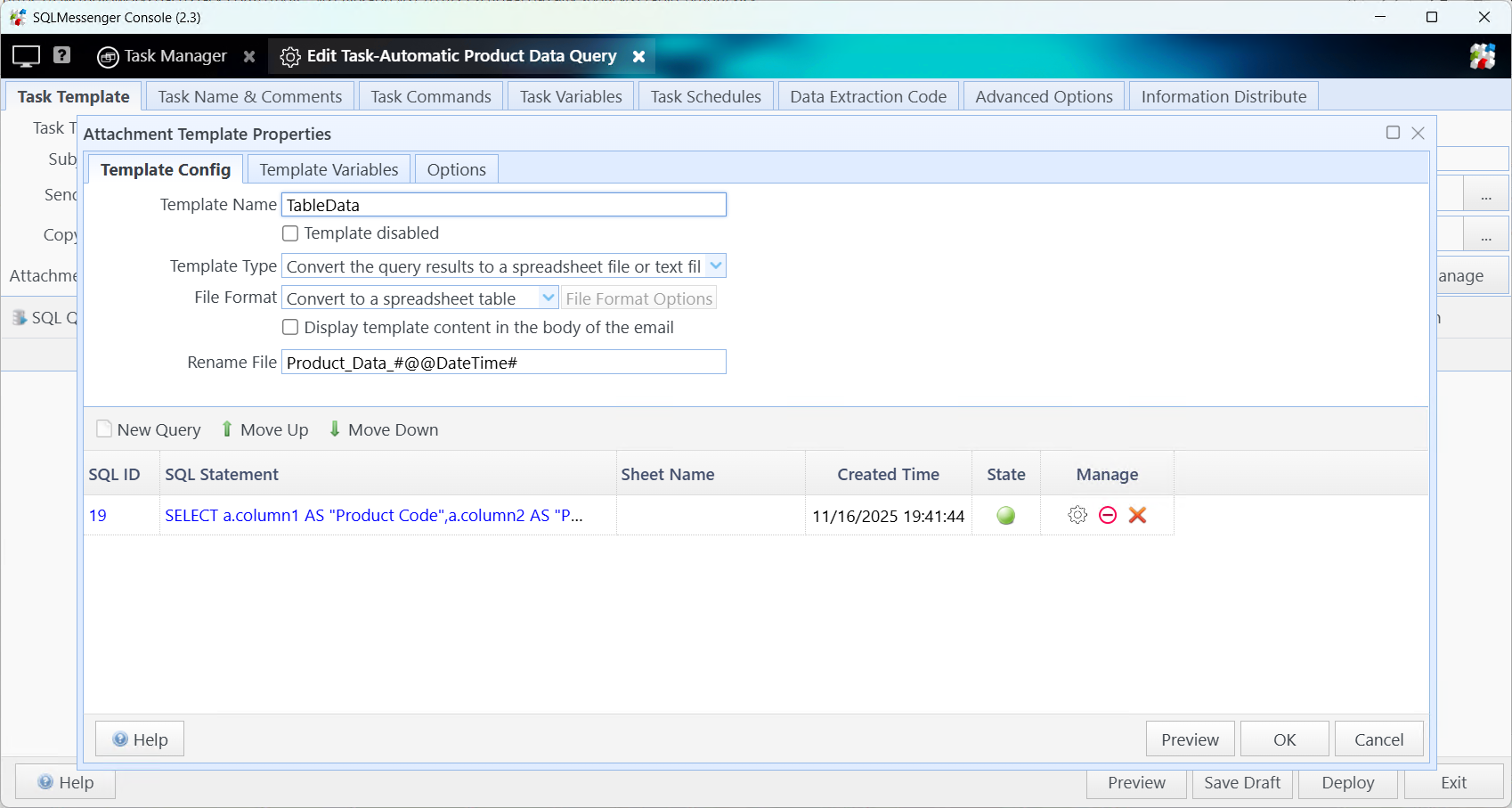Switch to the Template Variables tab
This screenshot has height=808, width=1512.
coord(329,168)
